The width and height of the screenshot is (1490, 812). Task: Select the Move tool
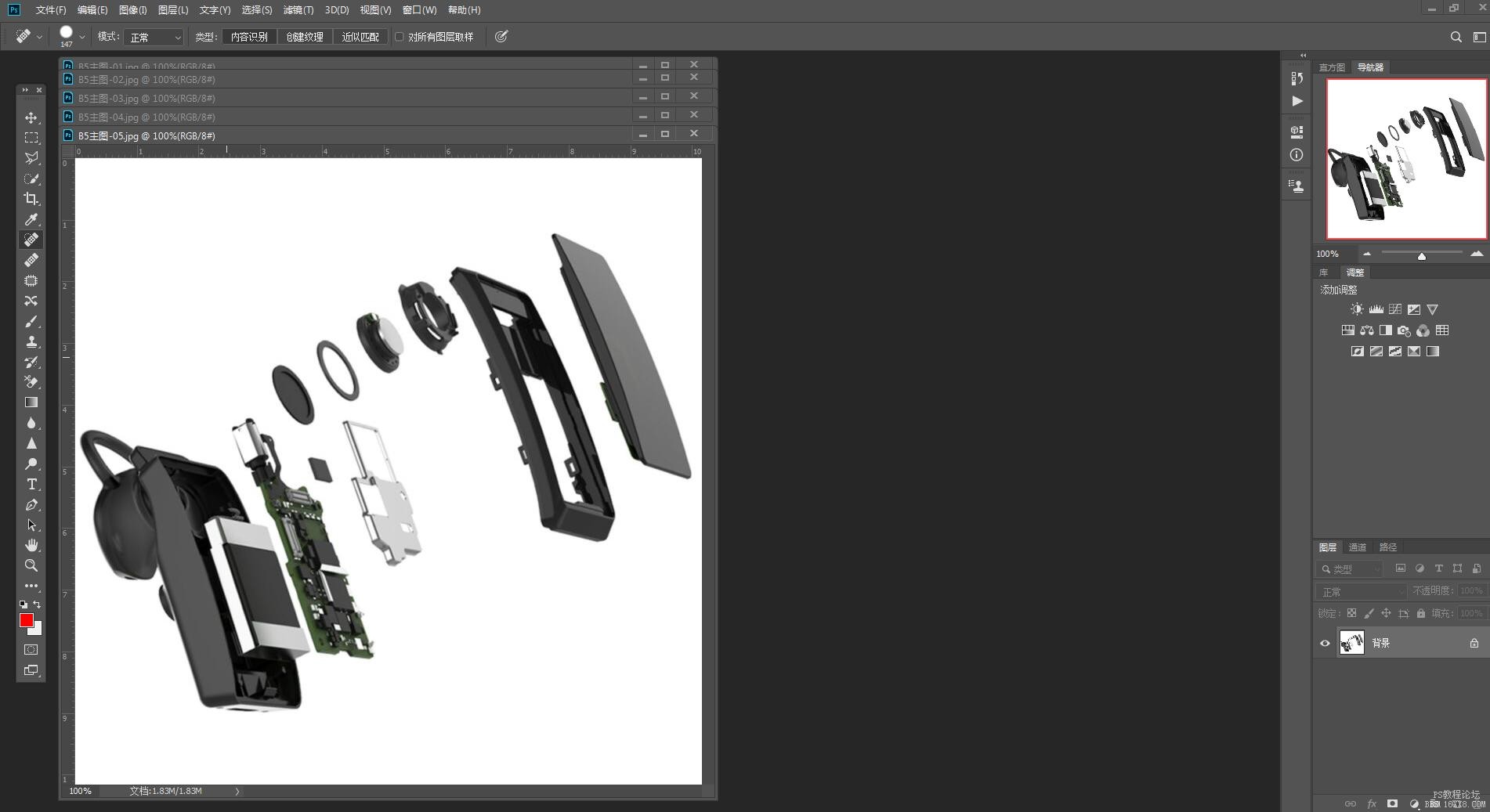[x=31, y=117]
